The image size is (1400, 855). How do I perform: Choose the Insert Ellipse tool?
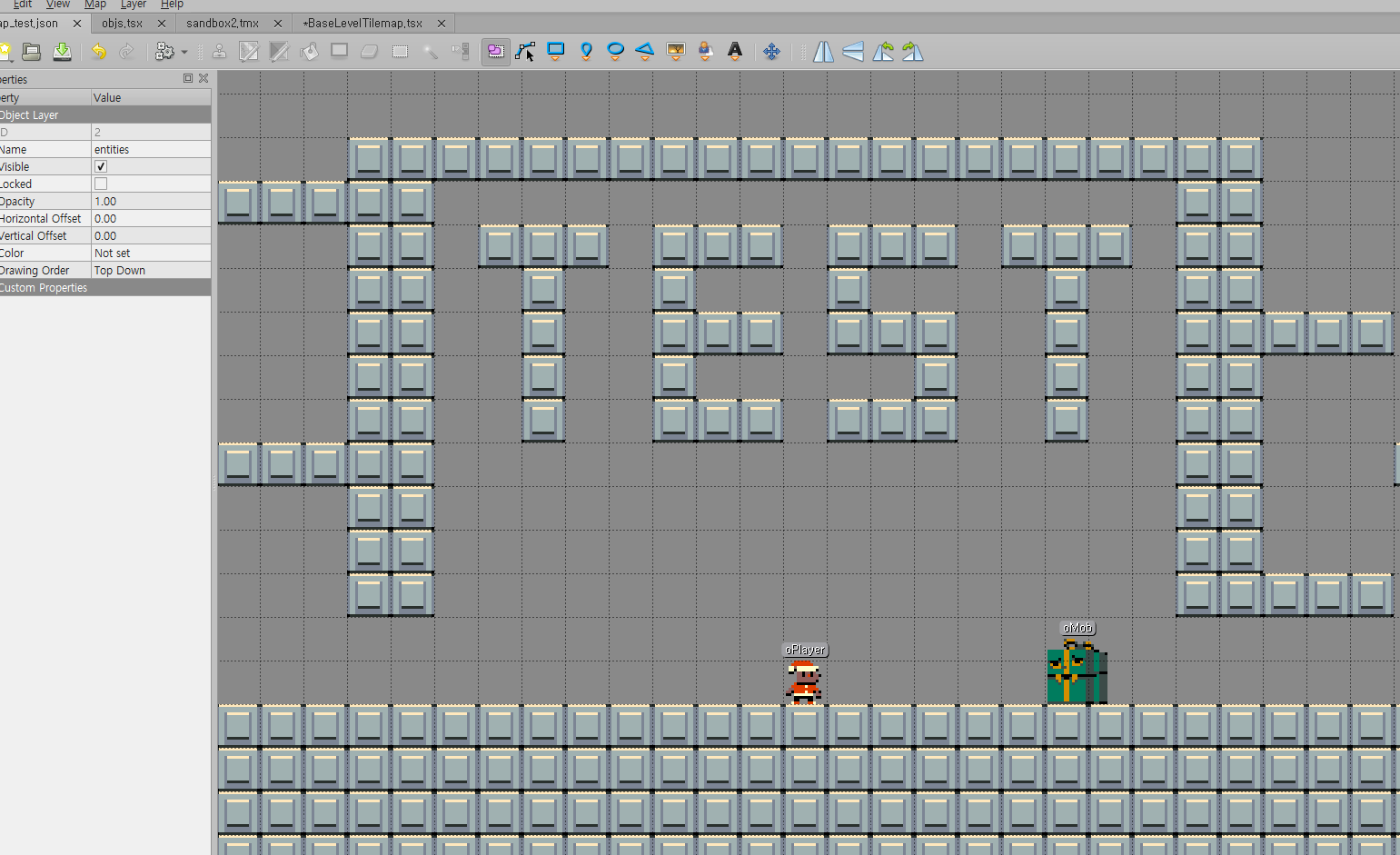pos(615,52)
